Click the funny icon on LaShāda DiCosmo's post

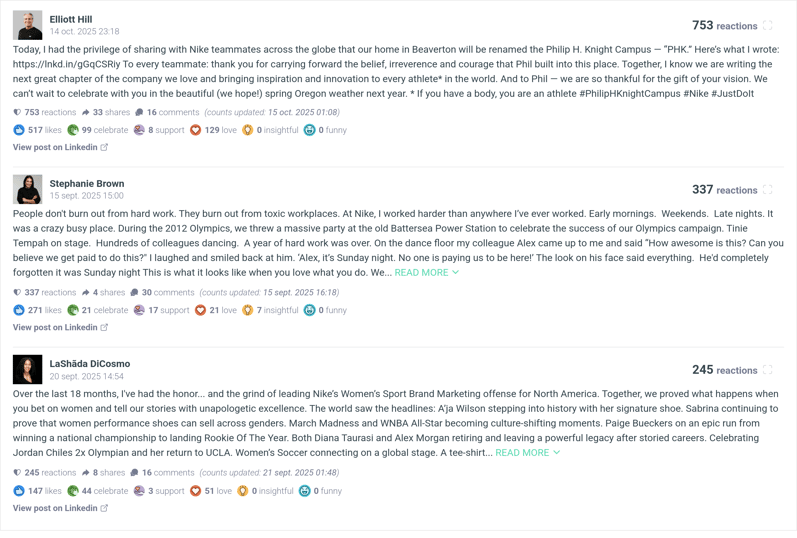tap(305, 491)
